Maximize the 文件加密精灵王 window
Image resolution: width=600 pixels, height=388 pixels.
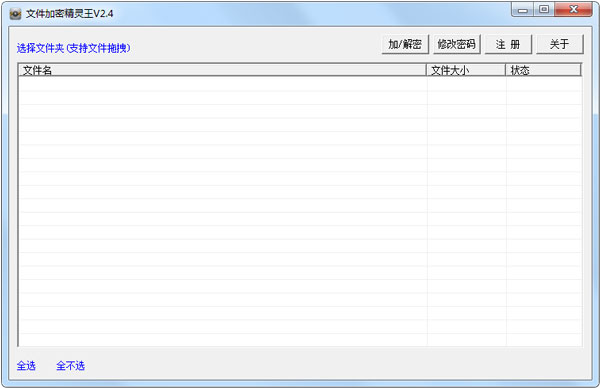click(544, 10)
